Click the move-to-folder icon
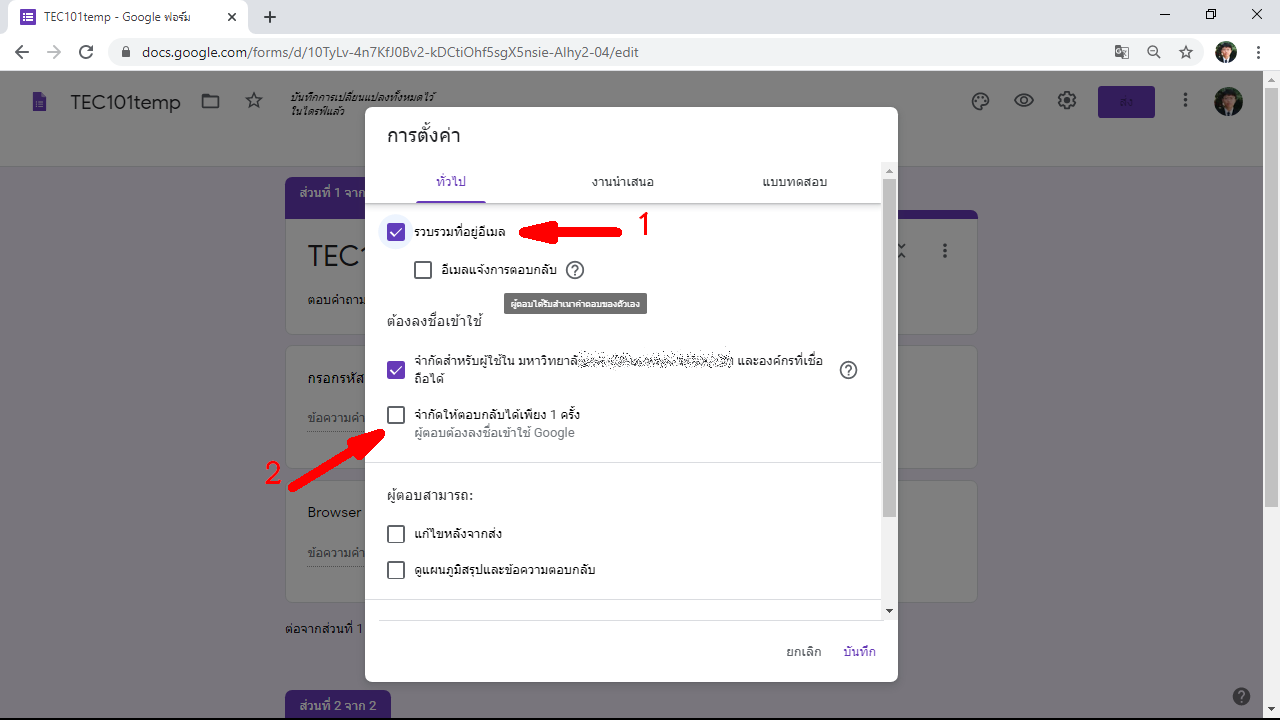This screenshot has width=1280, height=721. pyautogui.click(x=210, y=101)
